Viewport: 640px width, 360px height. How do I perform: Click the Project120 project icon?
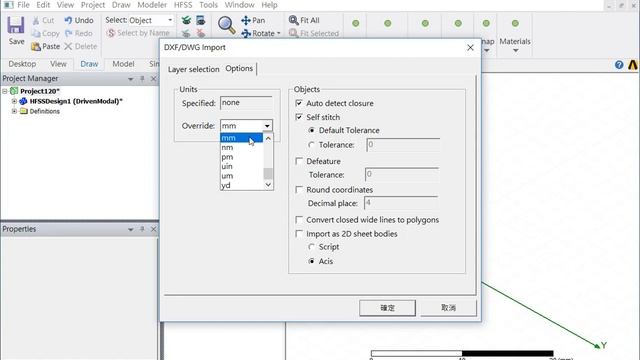click(x=14, y=91)
